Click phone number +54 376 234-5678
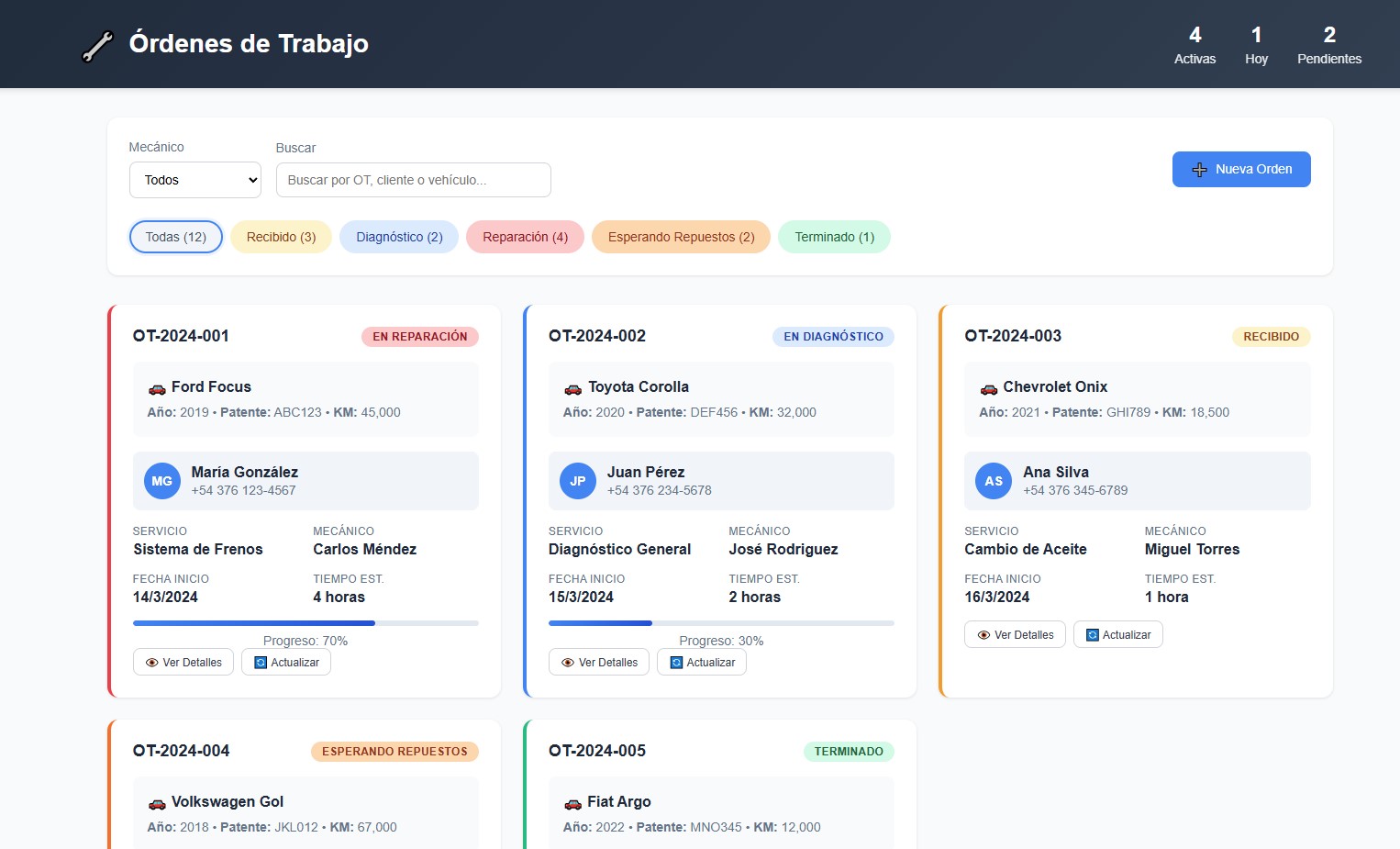 pos(659,491)
